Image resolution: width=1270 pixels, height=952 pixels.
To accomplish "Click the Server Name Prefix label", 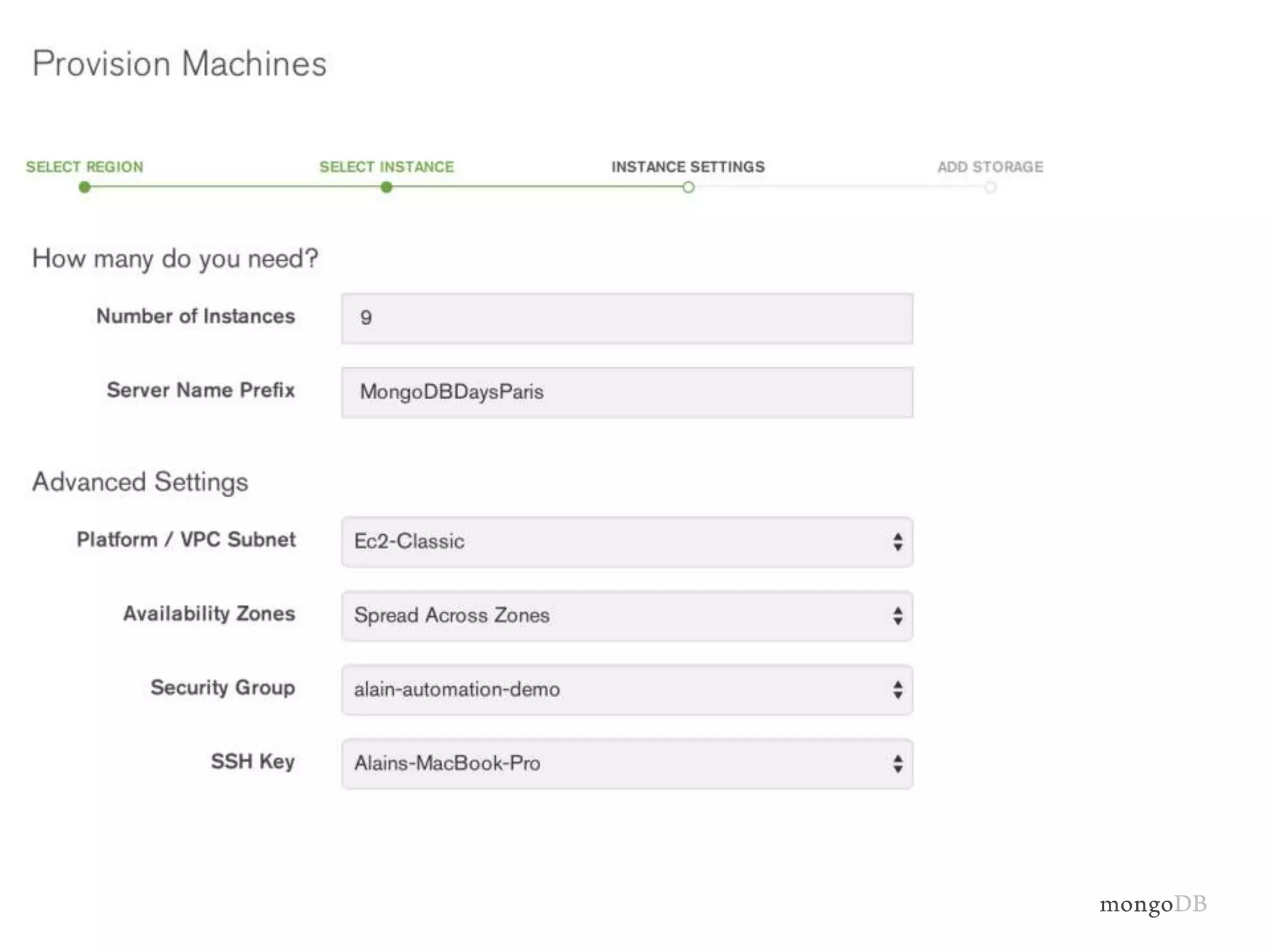I will [201, 390].
